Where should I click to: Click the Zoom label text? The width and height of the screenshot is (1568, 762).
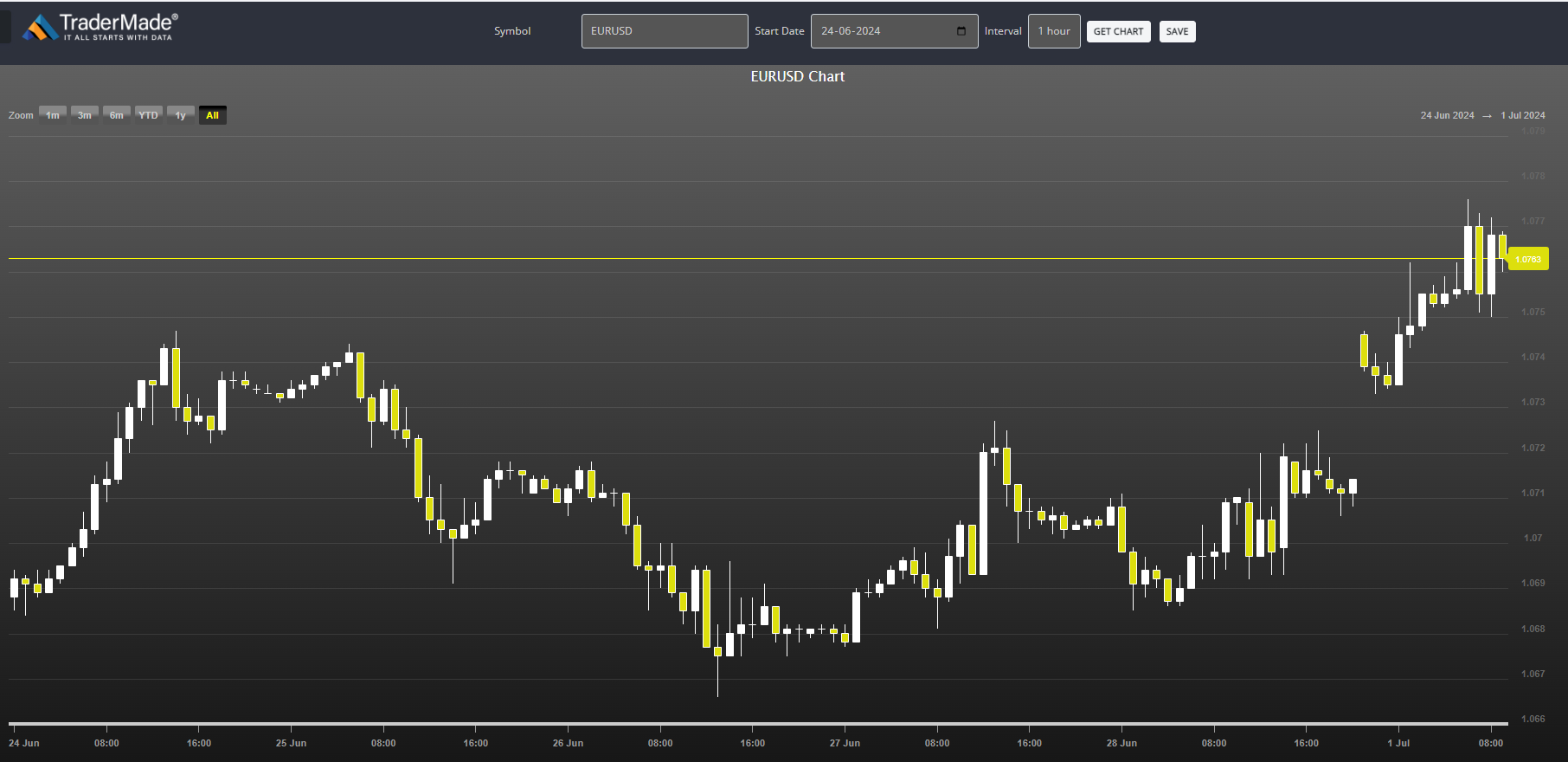(21, 115)
